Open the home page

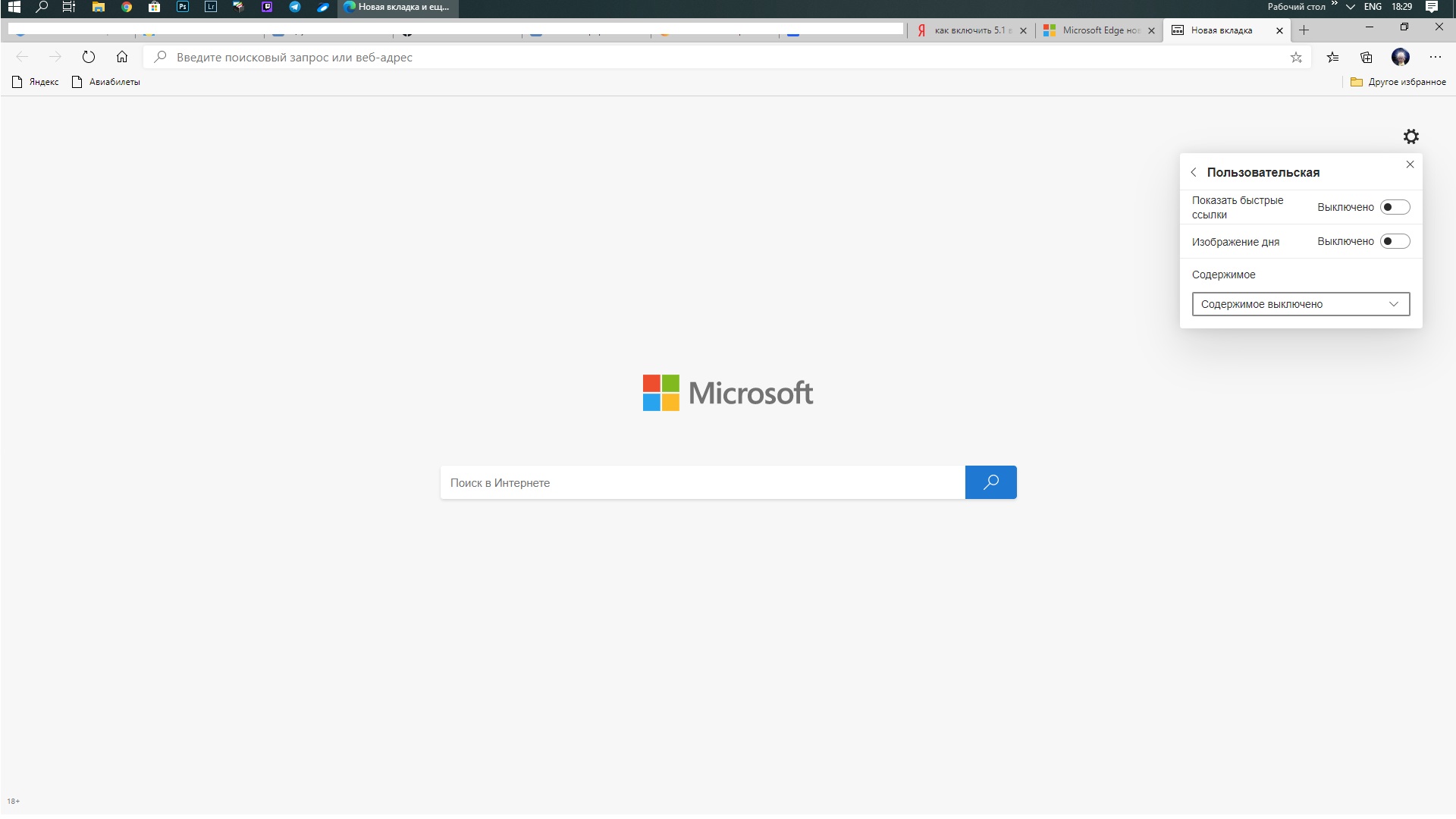coord(122,57)
